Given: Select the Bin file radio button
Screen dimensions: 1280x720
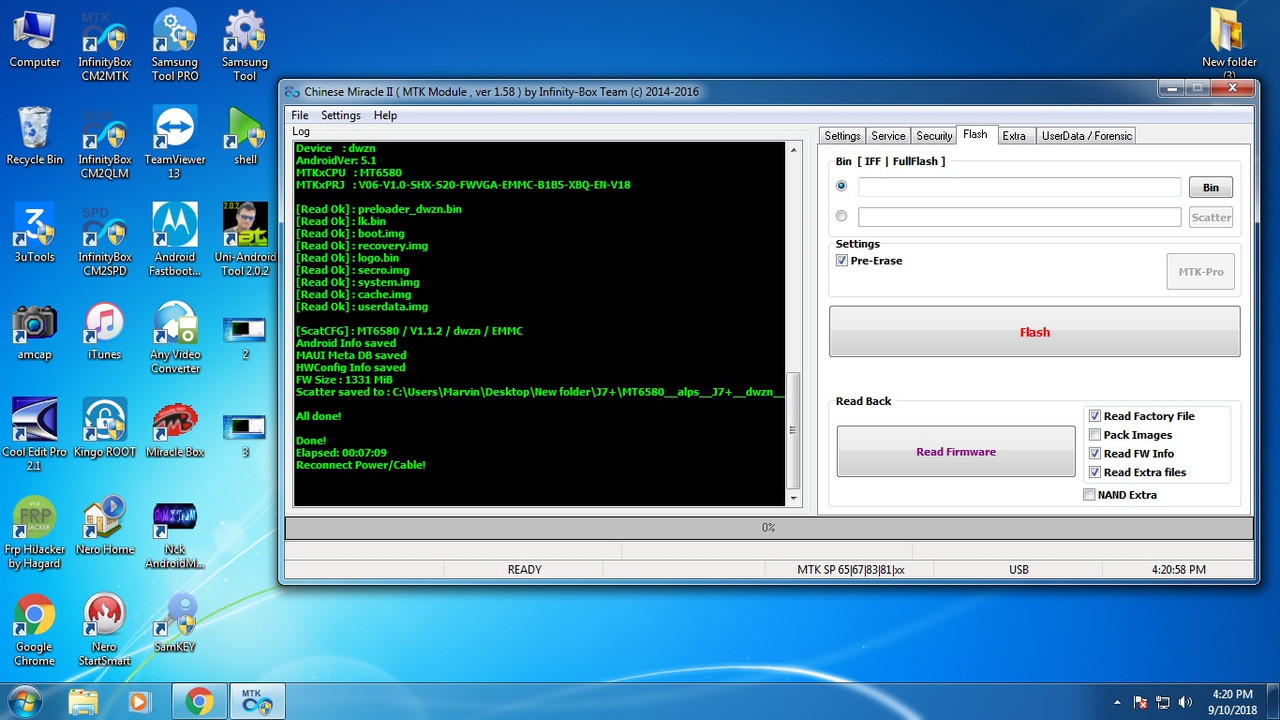Looking at the screenshot, I should pos(841,186).
